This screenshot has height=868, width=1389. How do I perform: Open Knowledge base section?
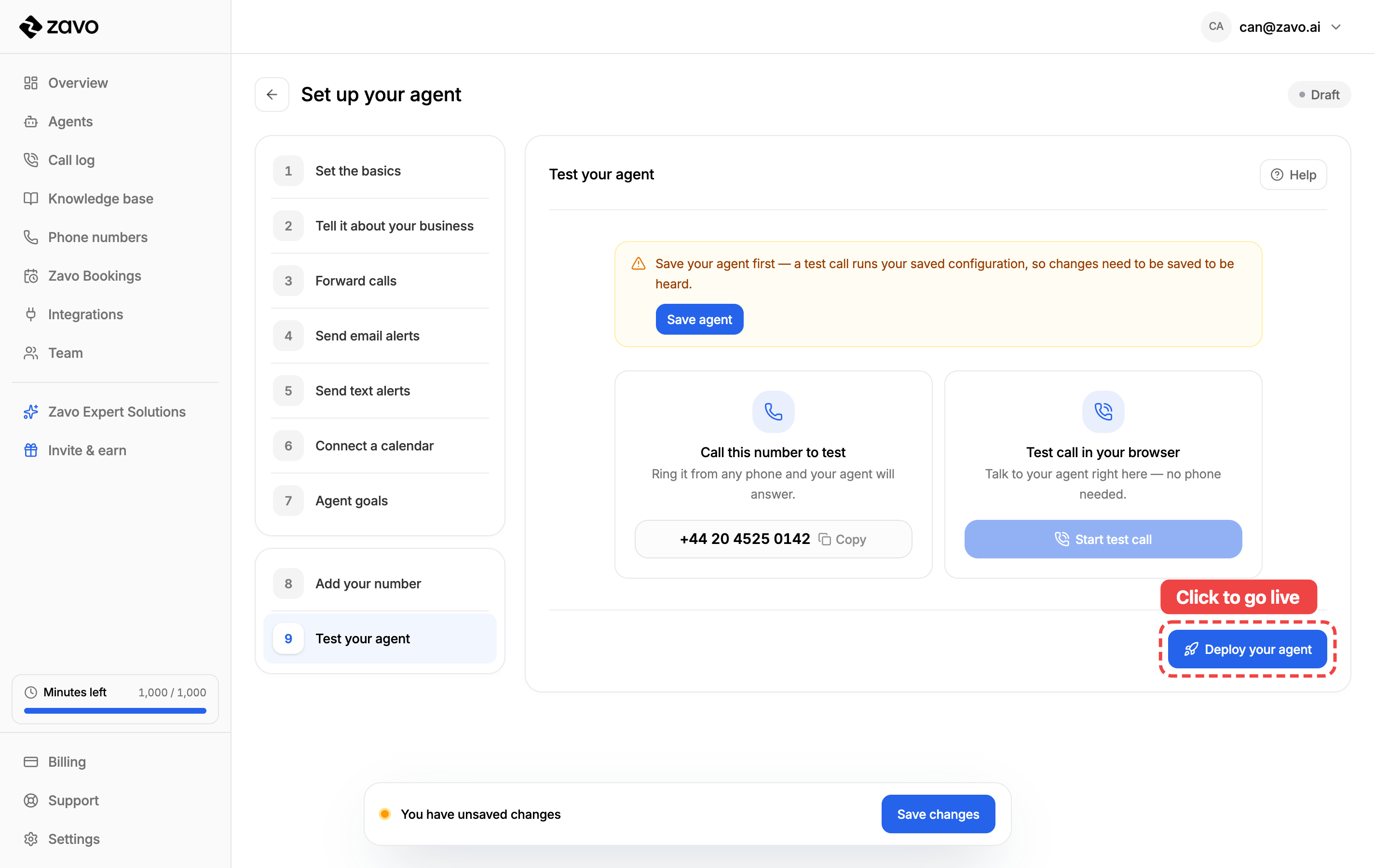[x=100, y=198]
